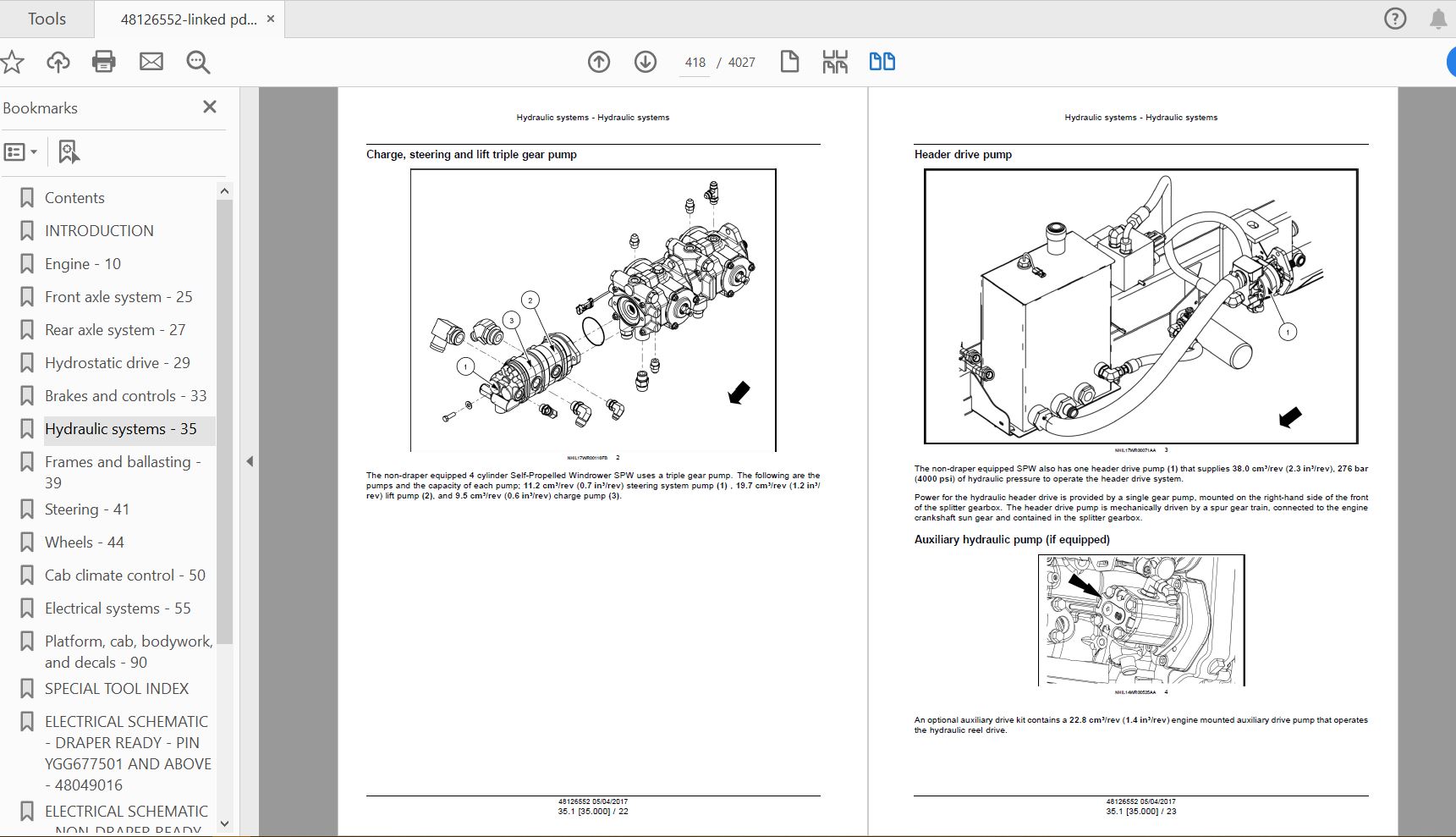Edit the page number field showing 418
This screenshot has height=837, width=1456.
click(x=694, y=62)
